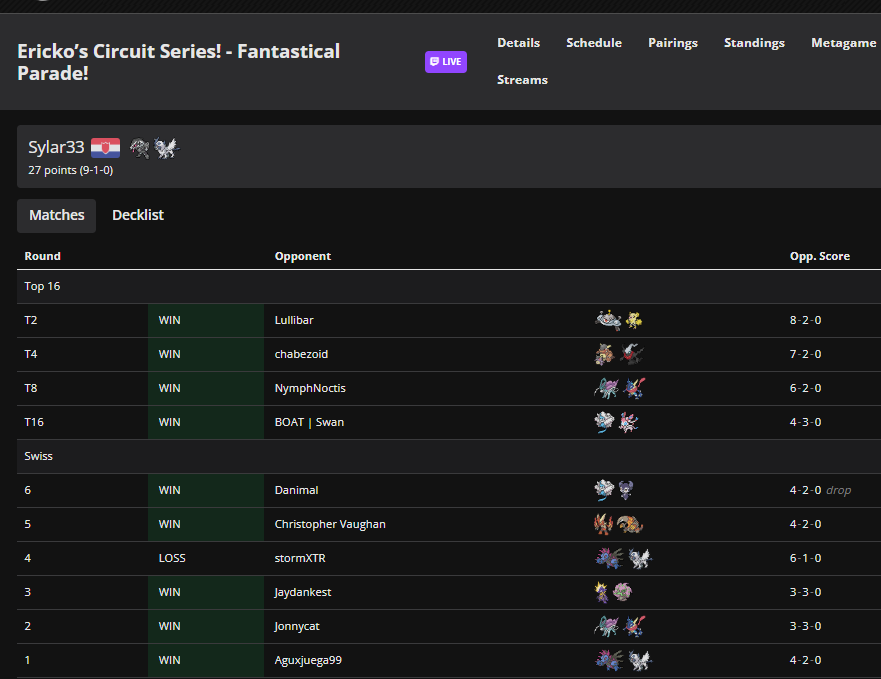Click Danimal's deck Pokémon icons
The width and height of the screenshot is (881, 679).
(614, 490)
